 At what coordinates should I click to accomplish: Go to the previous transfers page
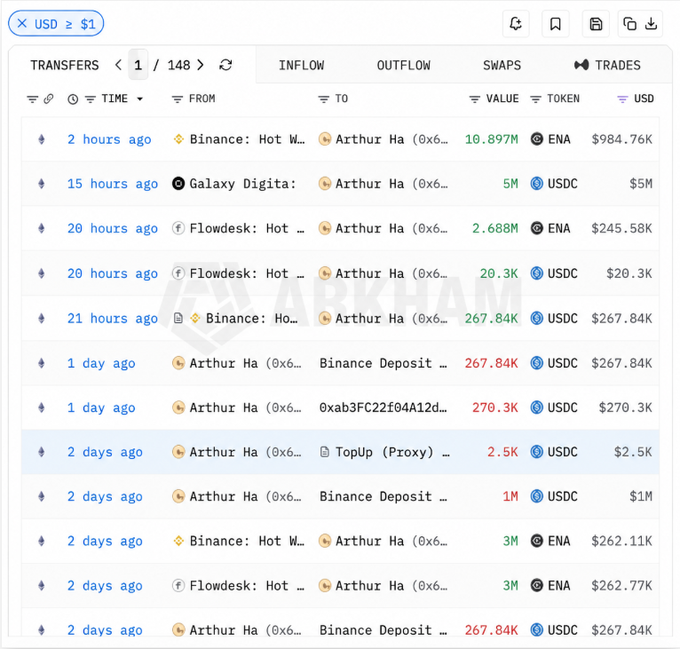click(118, 65)
